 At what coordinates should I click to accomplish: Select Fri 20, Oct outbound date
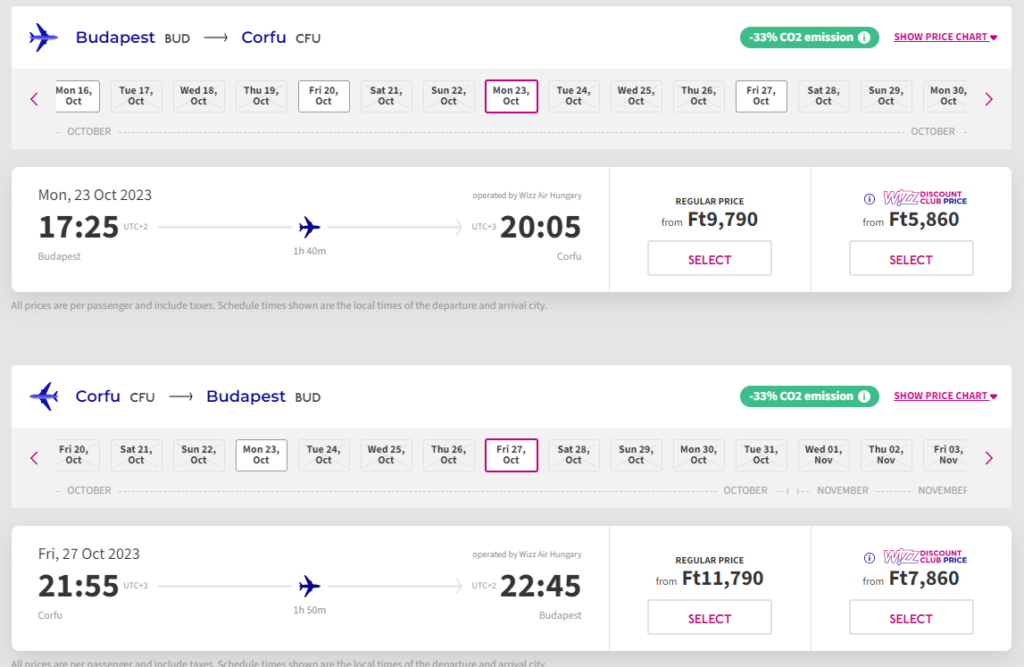pyautogui.click(x=324, y=96)
